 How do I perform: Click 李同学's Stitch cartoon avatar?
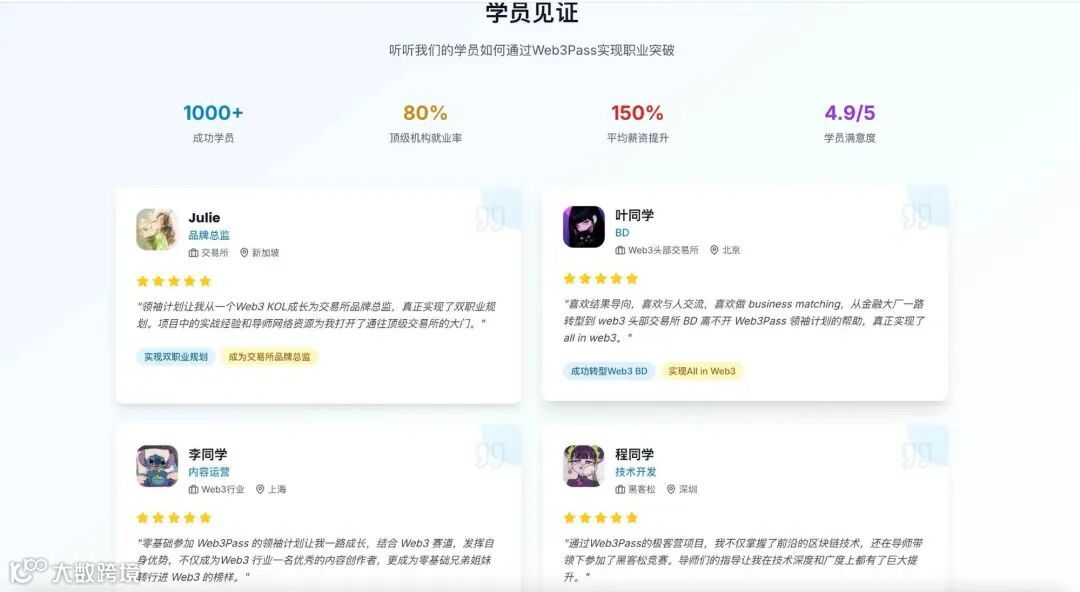pyautogui.click(x=157, y=466)
